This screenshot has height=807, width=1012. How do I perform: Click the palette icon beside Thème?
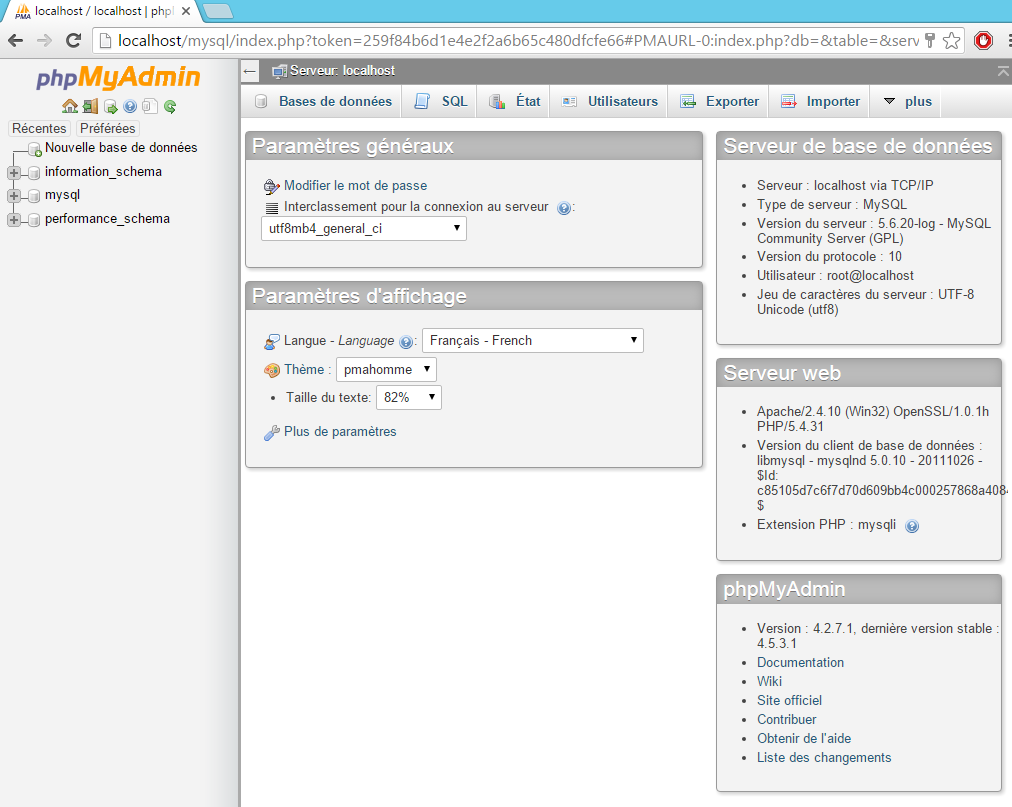pos(272,370)
